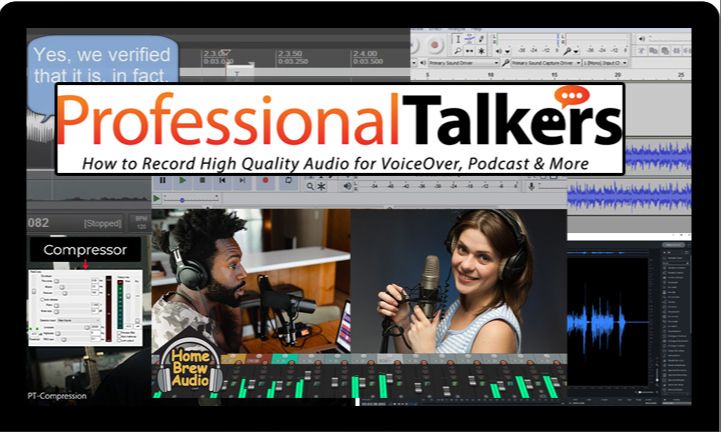
Task: Click the Play-at-speed green arrow
Action: [x=156, y=198]
